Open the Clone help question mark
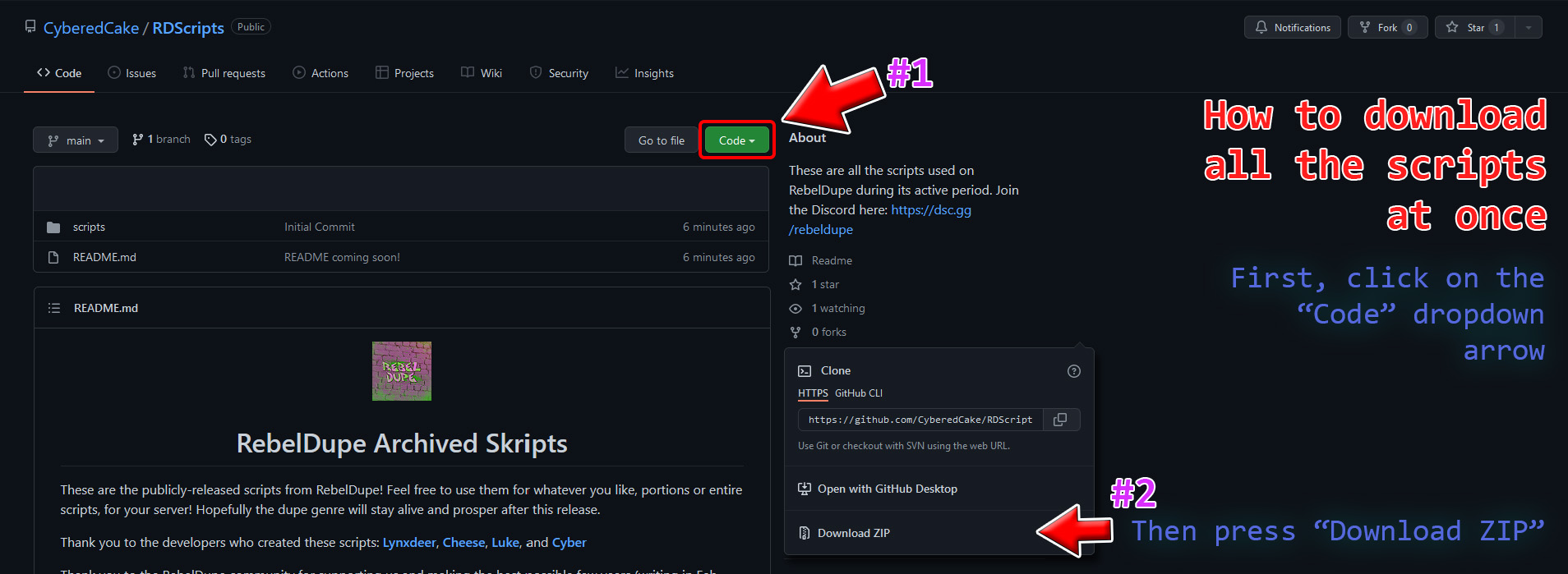 click(x=1073, y=371)
